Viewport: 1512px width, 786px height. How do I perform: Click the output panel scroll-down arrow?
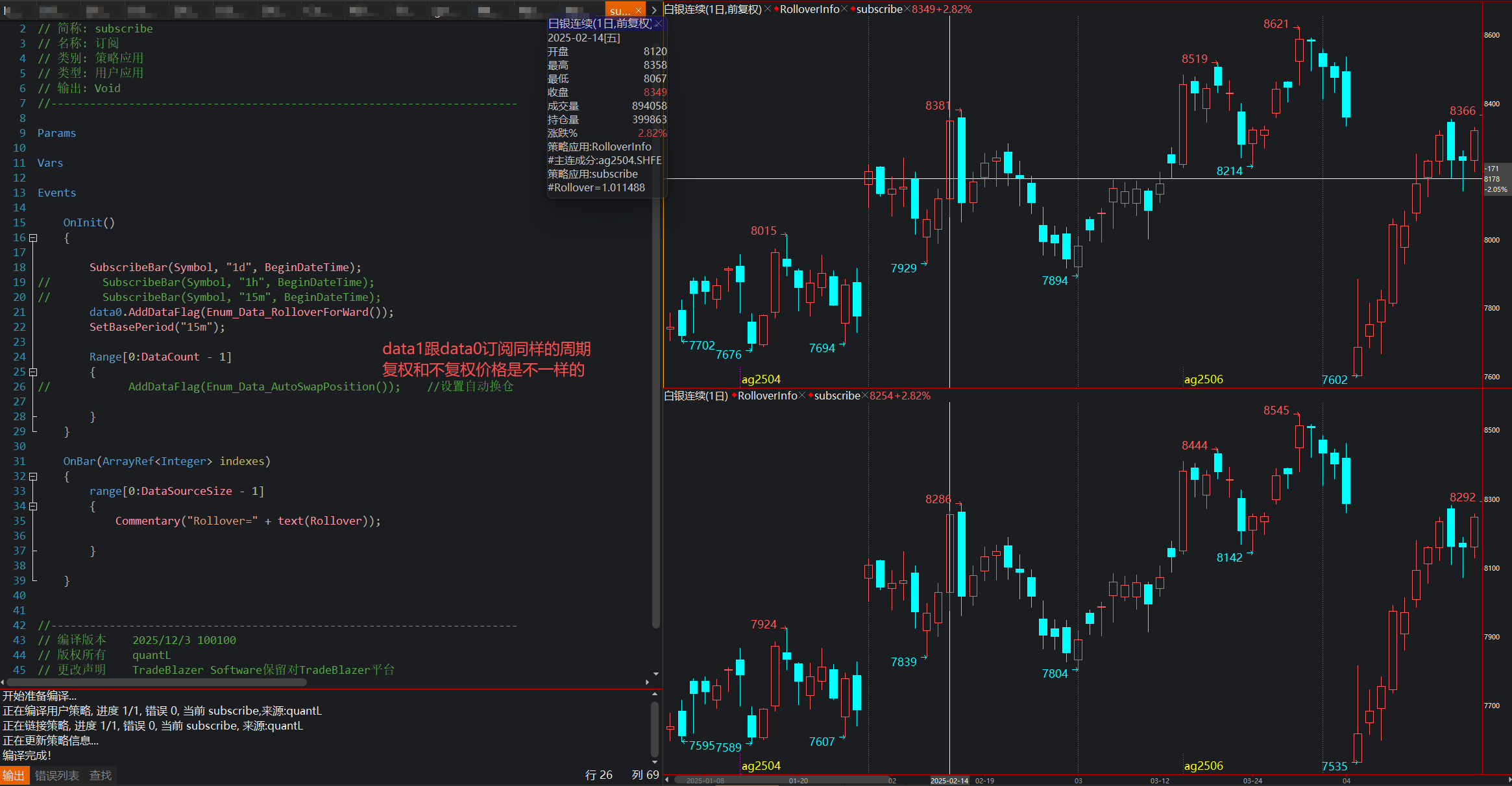(x=655, y=762)
